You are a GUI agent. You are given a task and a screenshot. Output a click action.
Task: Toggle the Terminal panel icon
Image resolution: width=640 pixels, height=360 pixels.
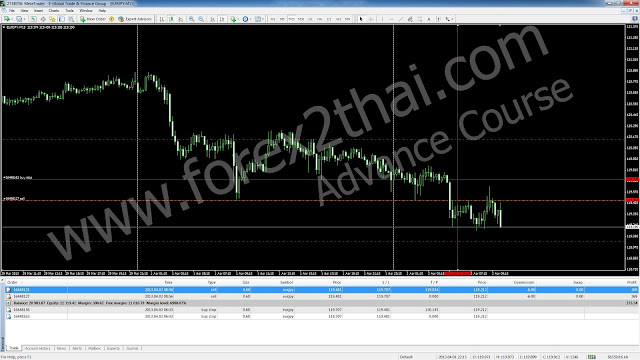[x=62, y=19]
